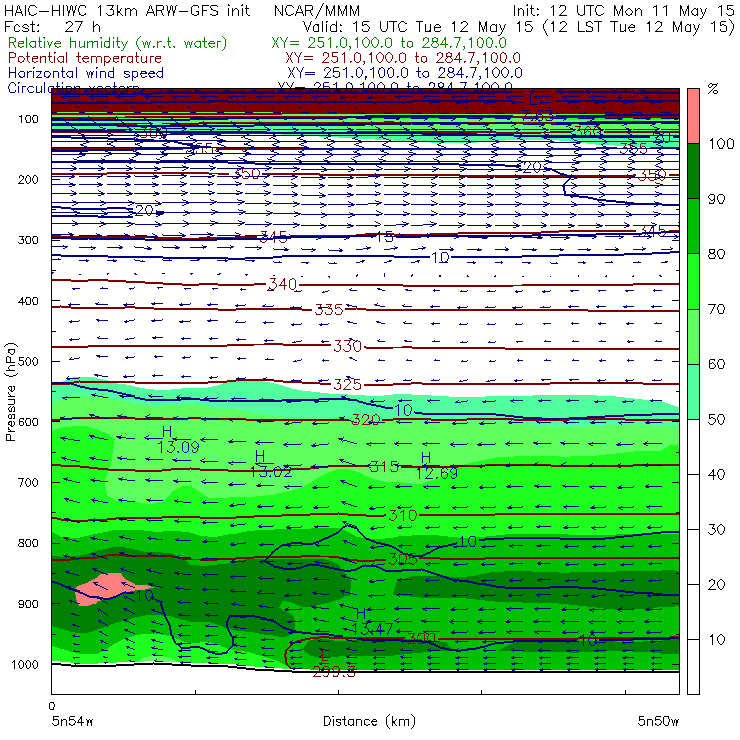This screenshot has width=740, height=740.
Task: Pick the 80–90% green color bar segment
Action: (693, 226)
